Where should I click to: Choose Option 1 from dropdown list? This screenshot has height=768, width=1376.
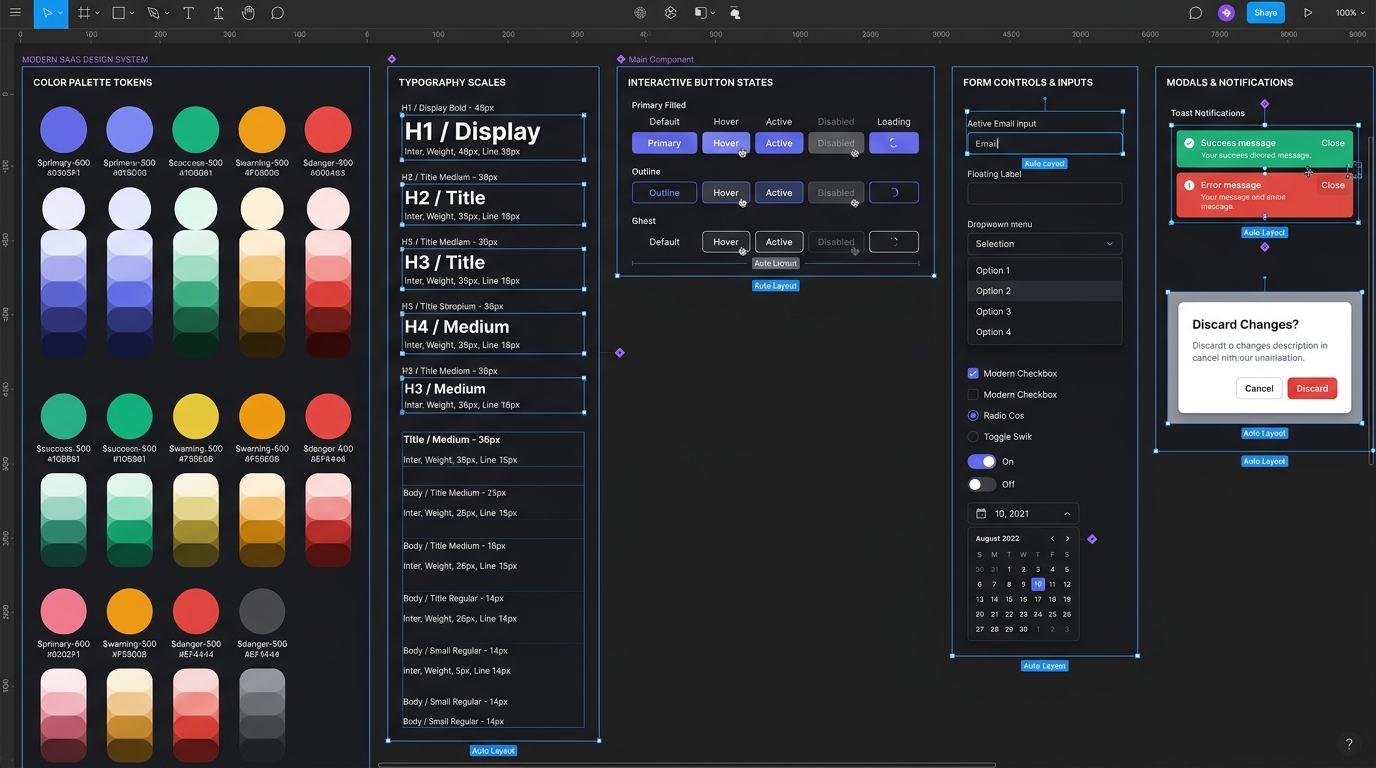click(1044, 270)
